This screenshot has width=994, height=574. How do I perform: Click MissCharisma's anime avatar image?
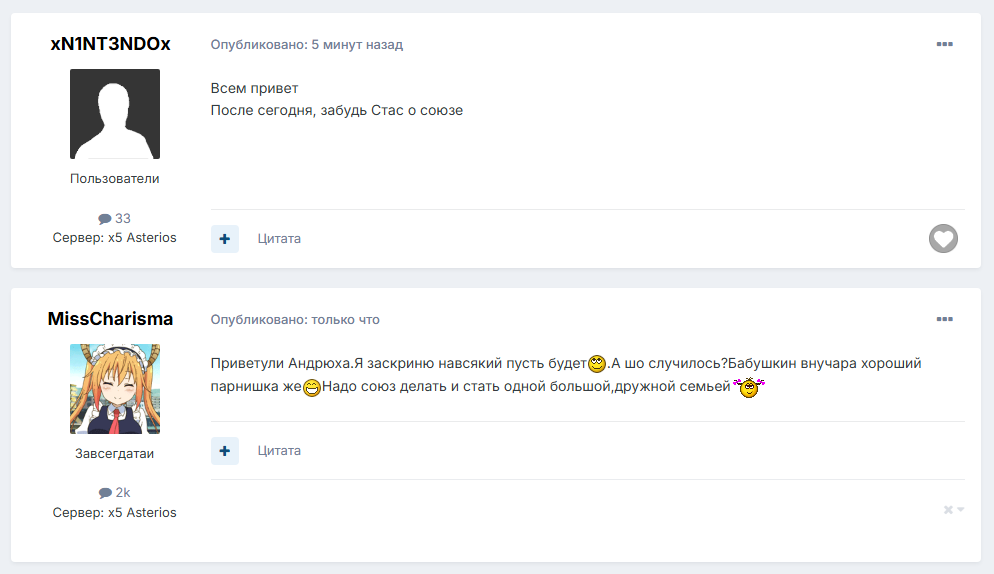[115, 389]
